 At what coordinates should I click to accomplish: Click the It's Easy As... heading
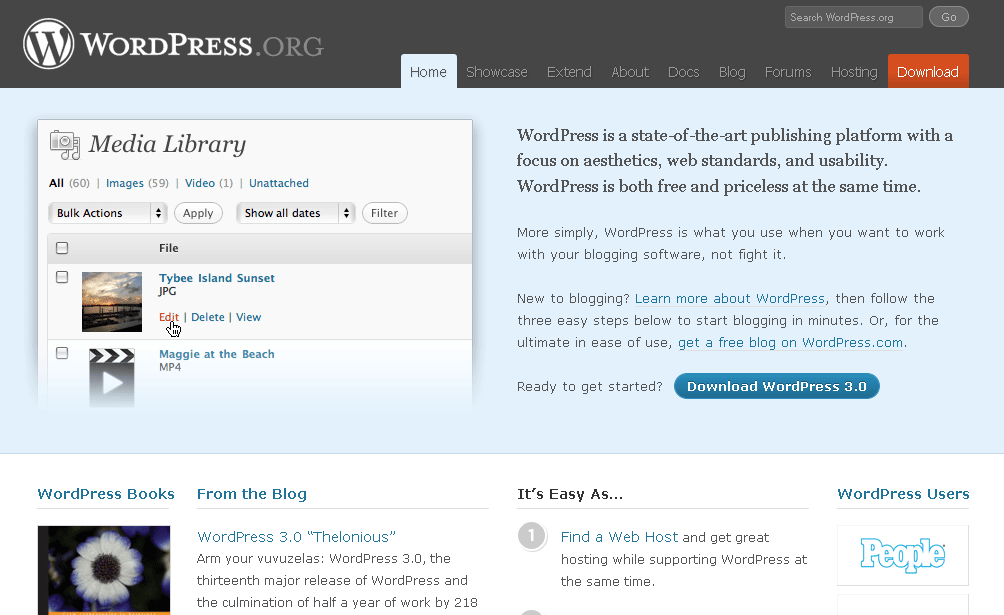(x=570, y=494)
